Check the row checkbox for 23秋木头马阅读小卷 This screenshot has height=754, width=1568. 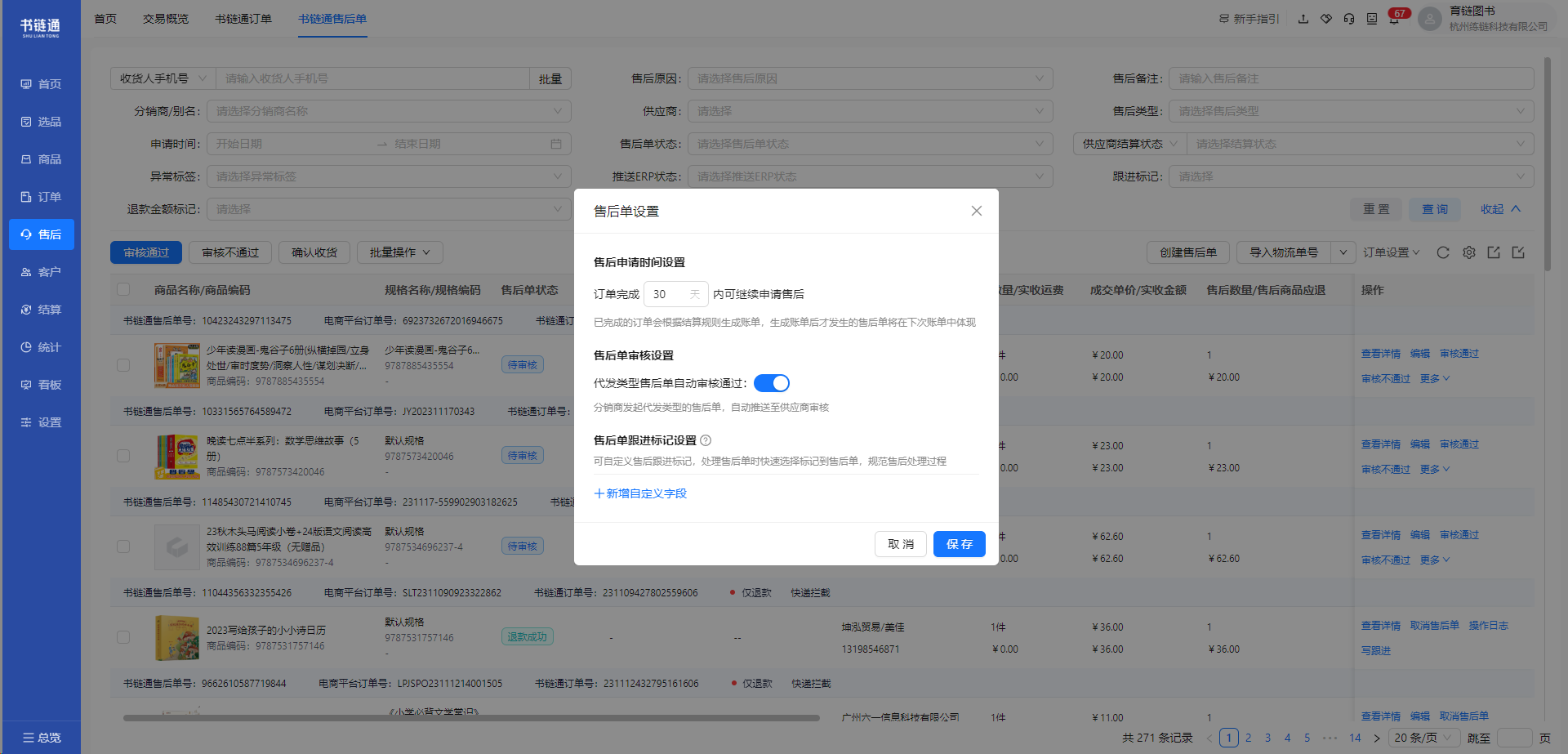point(123,547)
